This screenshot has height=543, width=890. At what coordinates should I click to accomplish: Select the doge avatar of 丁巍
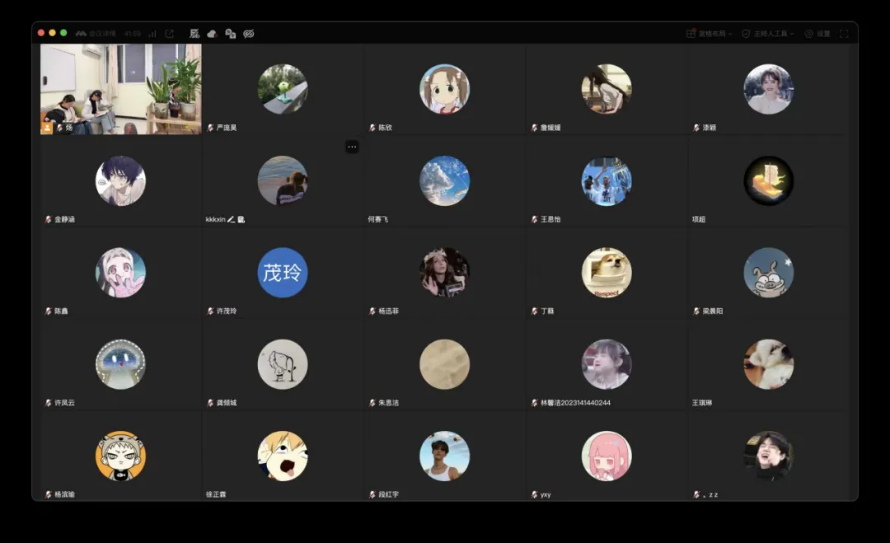click(606, 272)
